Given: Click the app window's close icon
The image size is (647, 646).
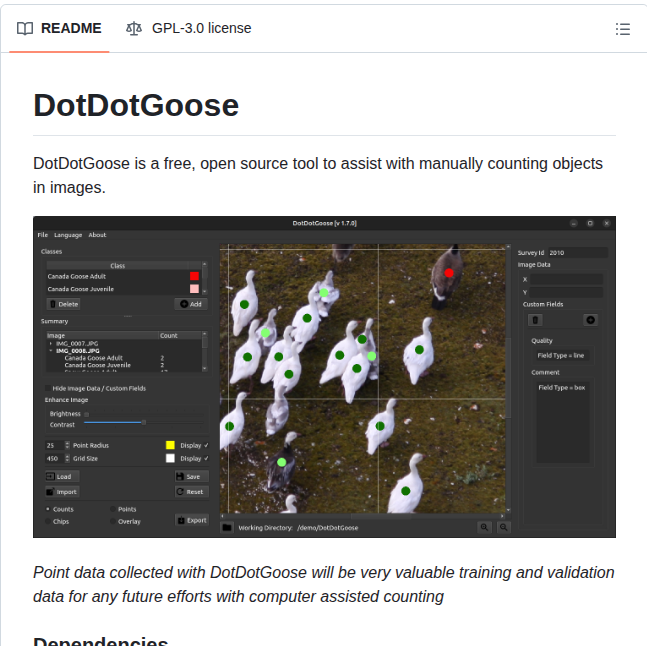Looking at the screenshot, I should click(x=607, y=223).
